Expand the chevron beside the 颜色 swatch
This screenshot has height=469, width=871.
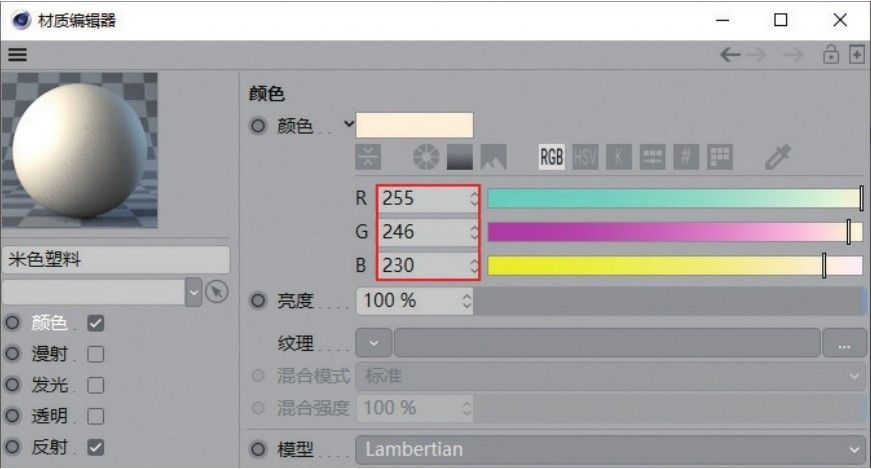pyautogui.click(x=348, y=124)
